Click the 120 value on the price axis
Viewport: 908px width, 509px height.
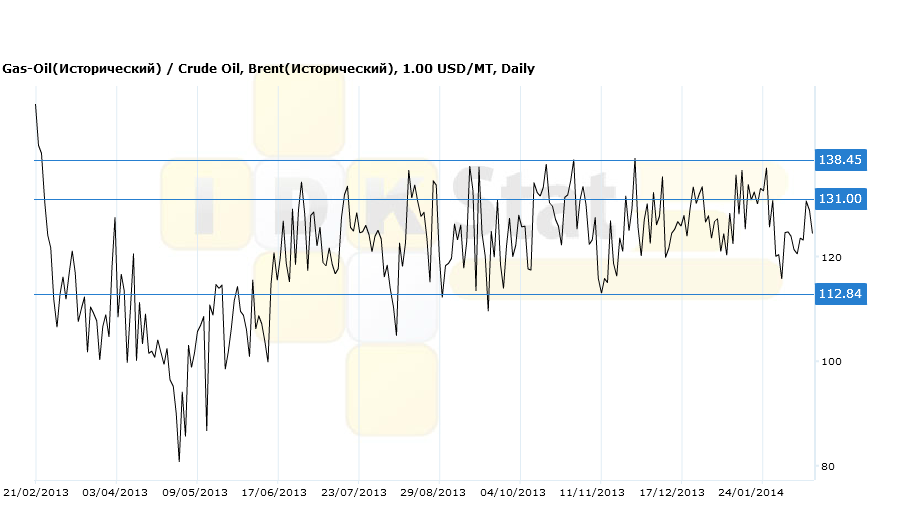coord(831,258)
